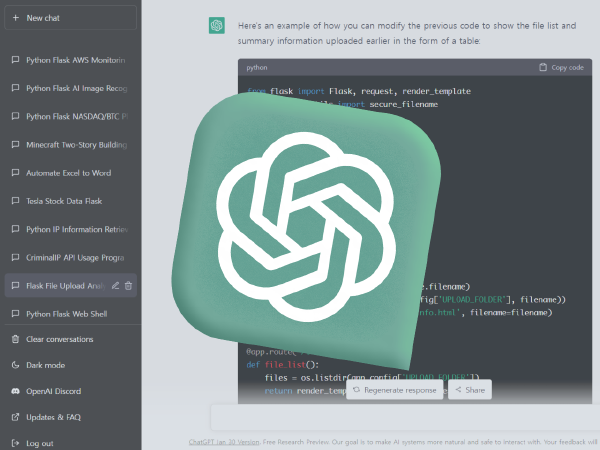Viewport: 600px width, 450px height.
Task: Select Flask File Upload Analysis conversation
Action: click(x=70, y=285)
